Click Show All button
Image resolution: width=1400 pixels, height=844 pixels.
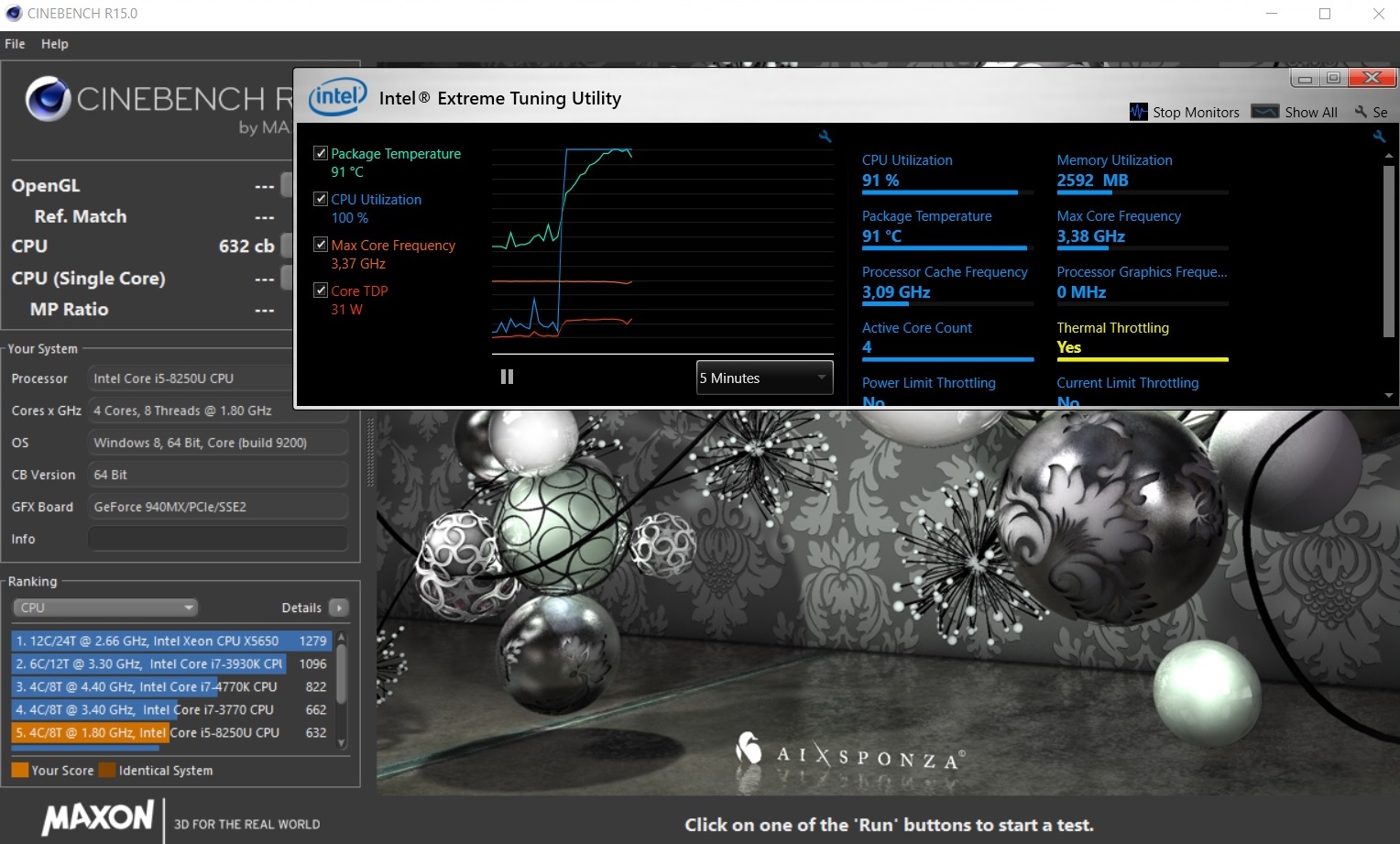(1295, 112)
